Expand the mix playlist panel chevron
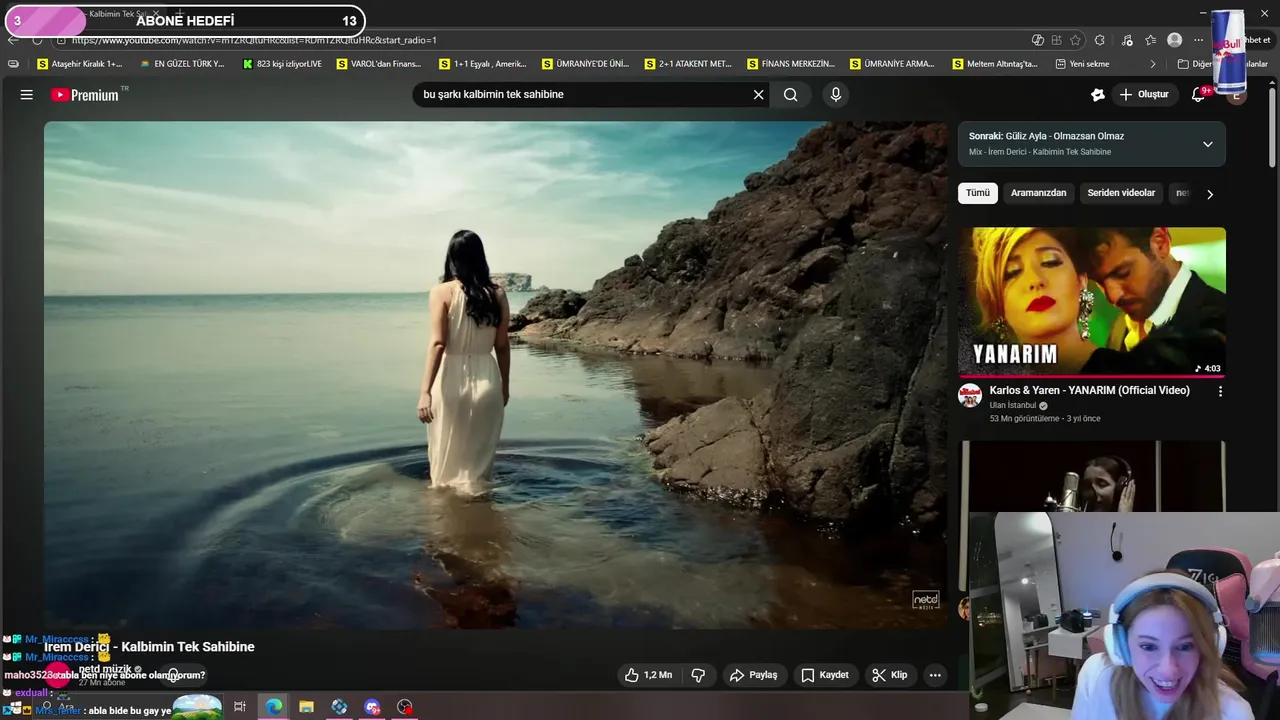 coord(1207,144)
